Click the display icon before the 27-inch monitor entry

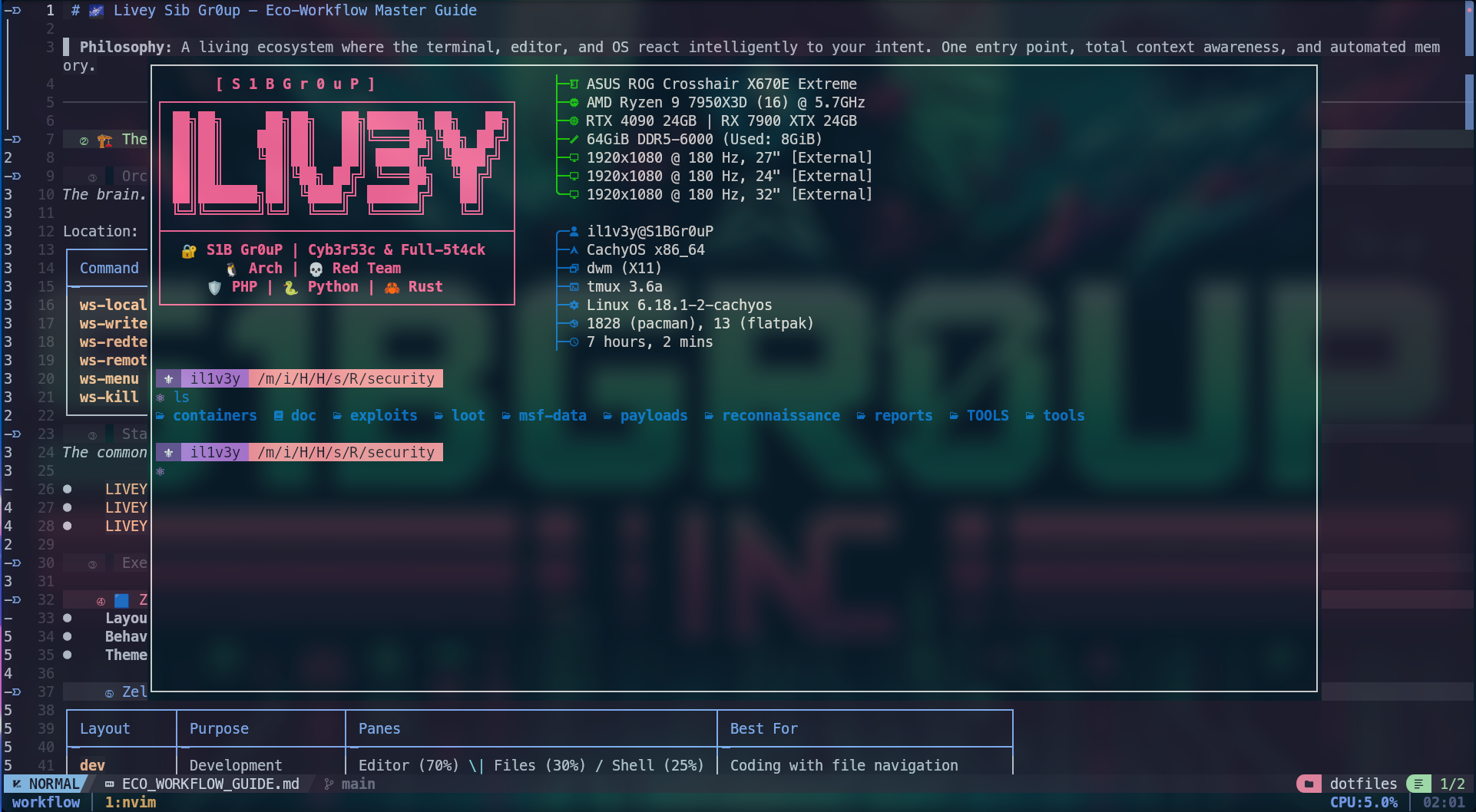[x=572, y=157]
